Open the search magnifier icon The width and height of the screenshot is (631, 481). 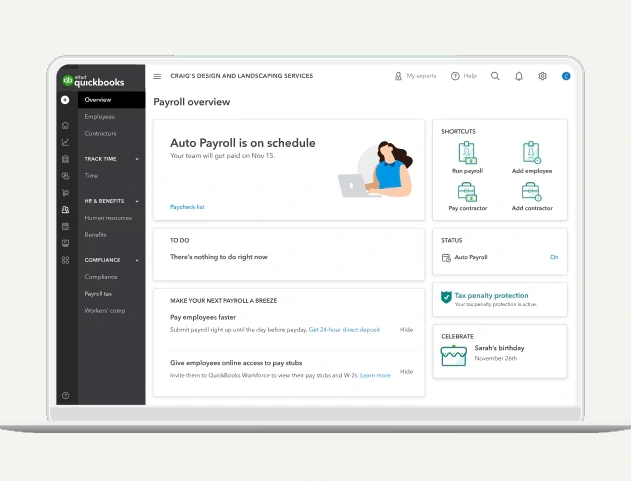[495, 76]
